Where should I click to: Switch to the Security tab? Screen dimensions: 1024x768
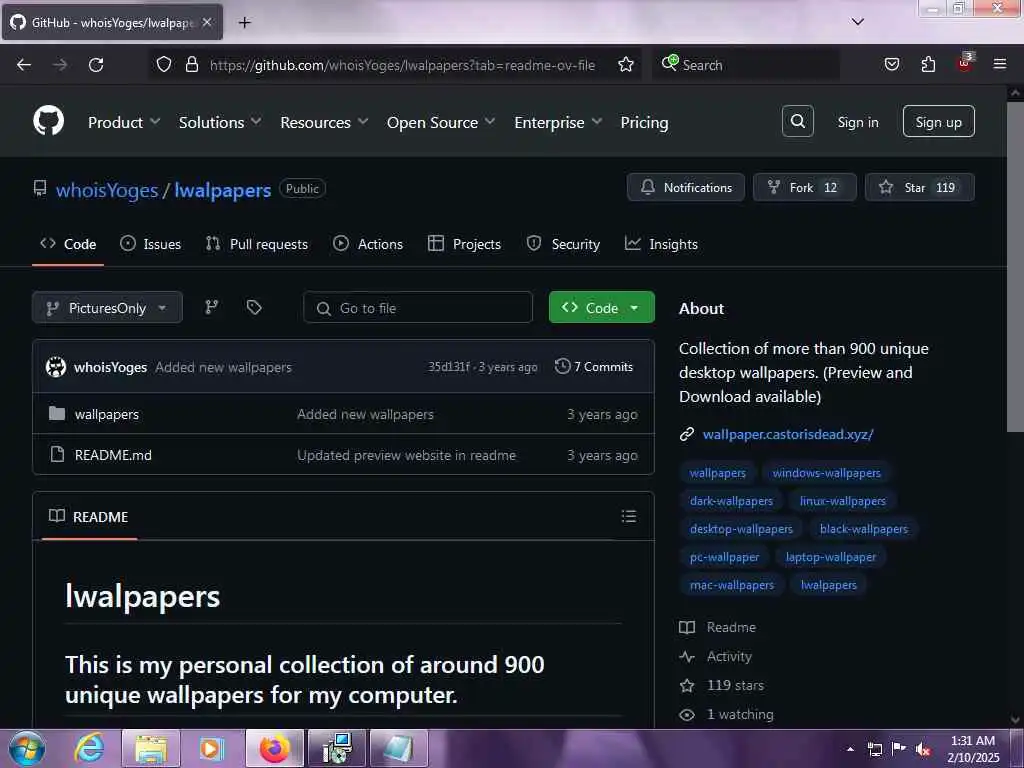563,244
